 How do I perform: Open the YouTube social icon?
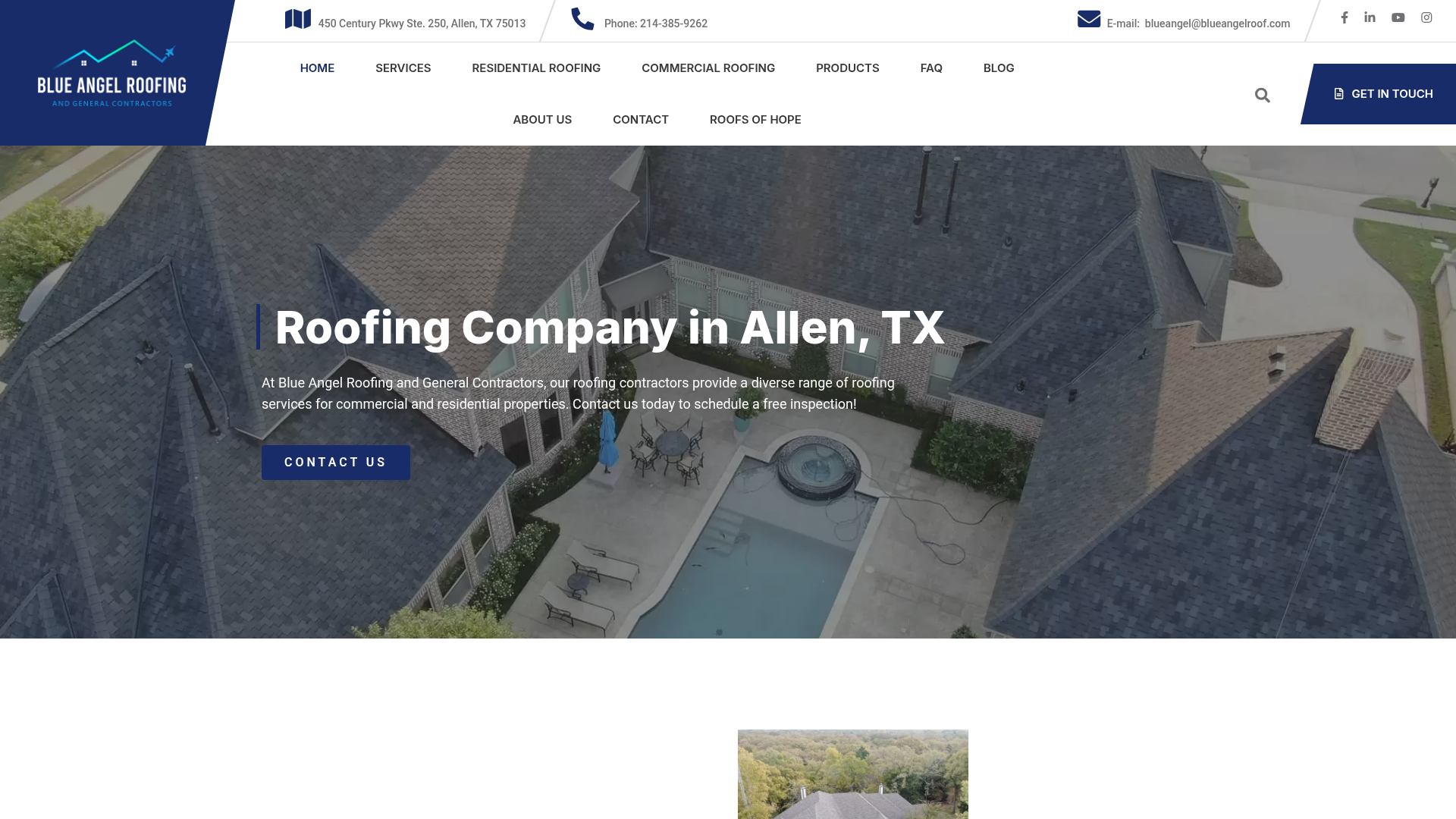1398,17
